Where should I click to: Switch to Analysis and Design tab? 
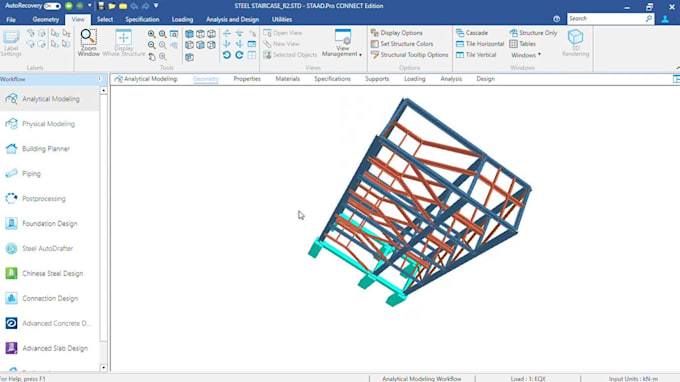click(x=232, y=20)
